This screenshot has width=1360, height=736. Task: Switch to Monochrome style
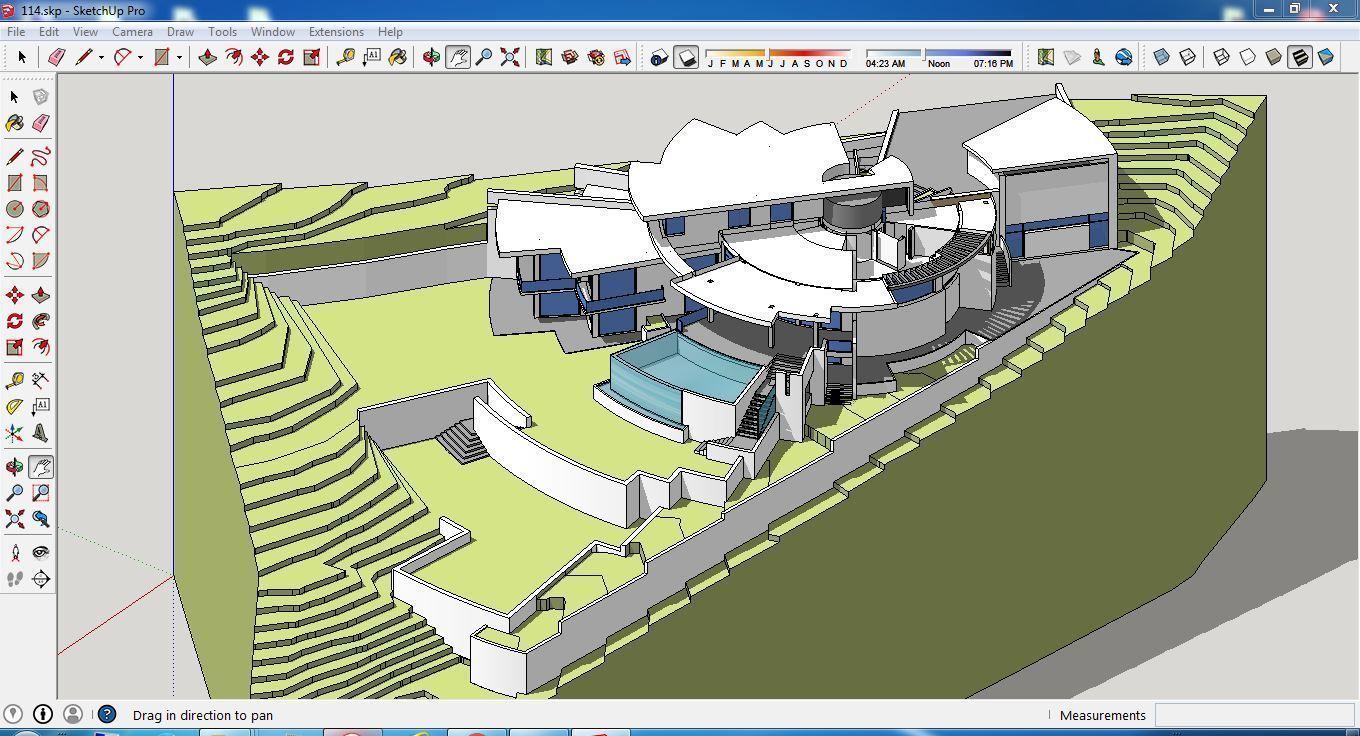[x=1326, y=57]
